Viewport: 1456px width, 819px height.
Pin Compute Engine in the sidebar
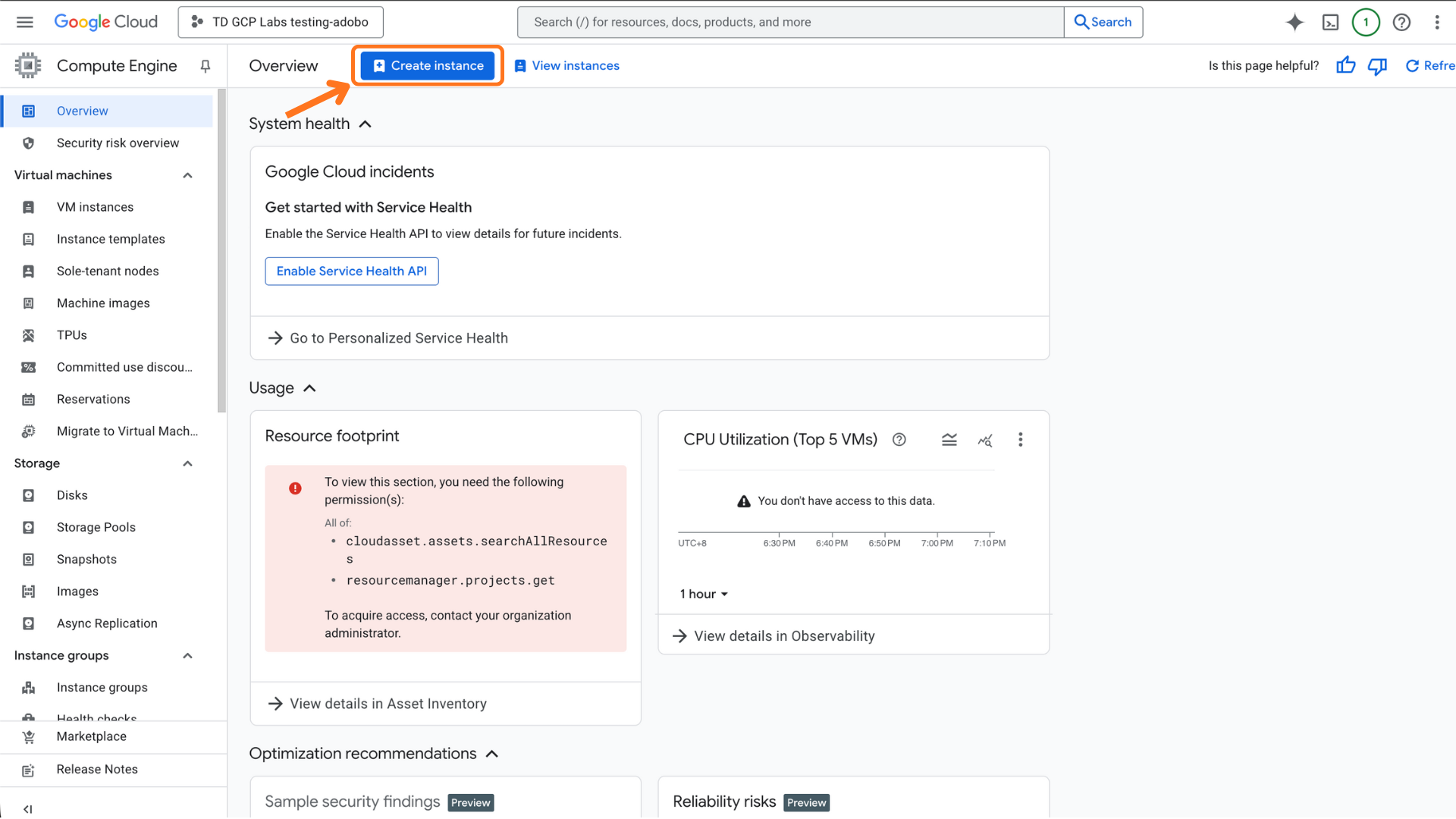[x=205, y=66]
